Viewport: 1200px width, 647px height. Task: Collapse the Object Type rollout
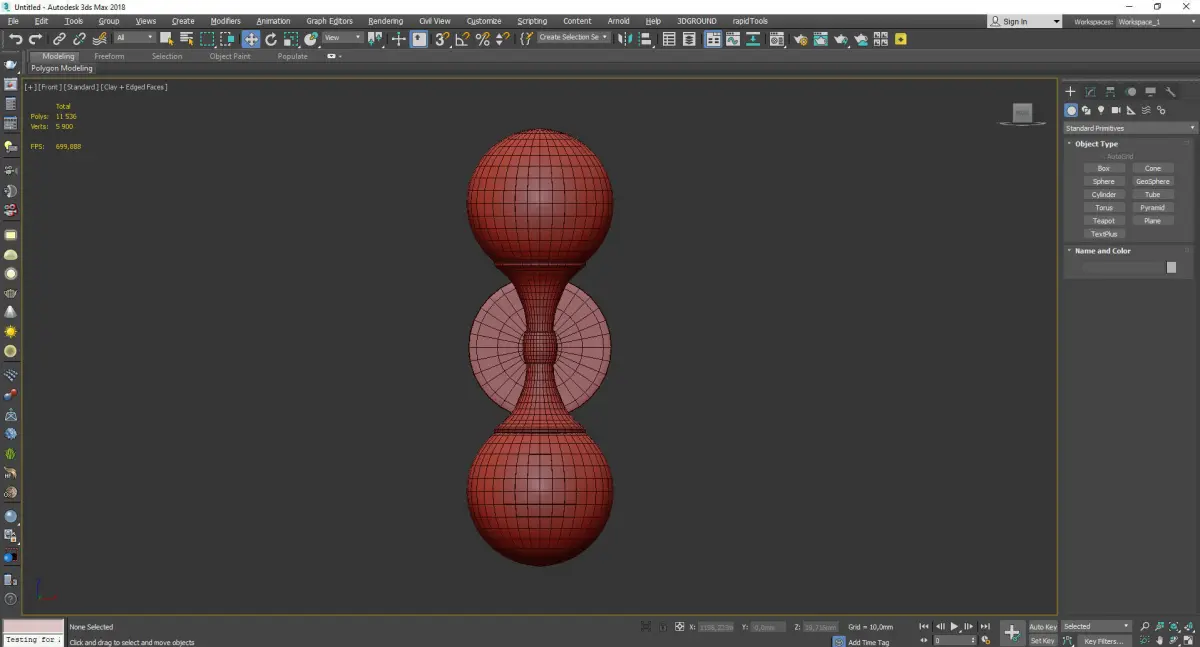pyautogui.click(x=1096, y=144)
